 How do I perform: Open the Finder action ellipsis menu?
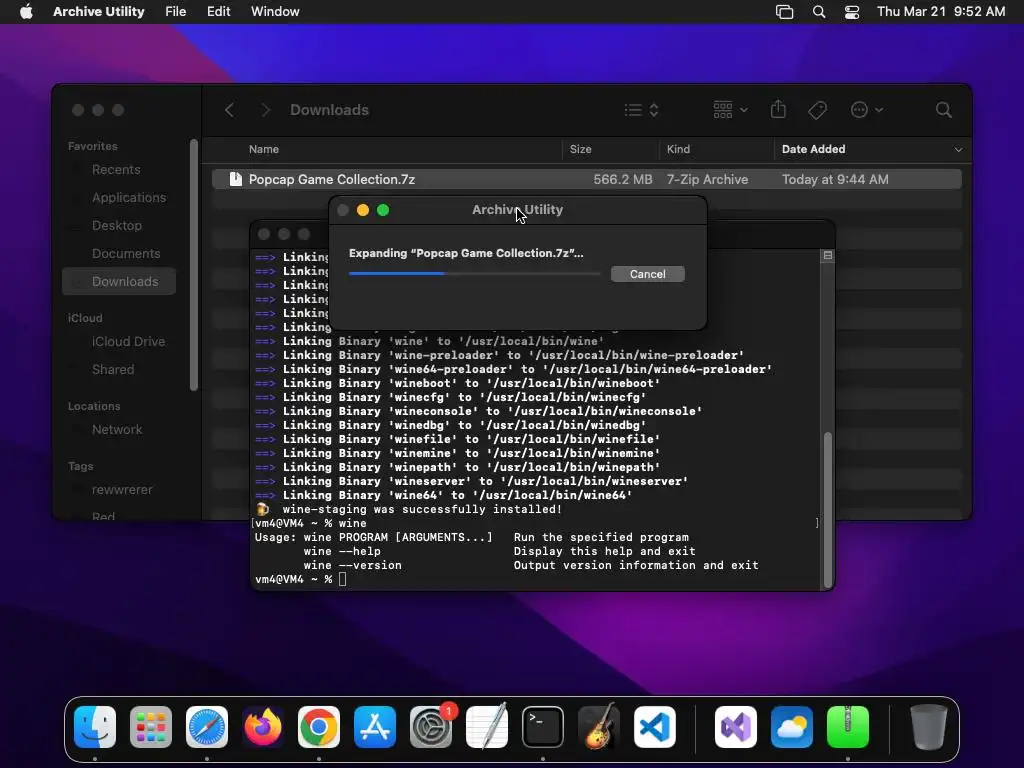(x=867, y=110)
